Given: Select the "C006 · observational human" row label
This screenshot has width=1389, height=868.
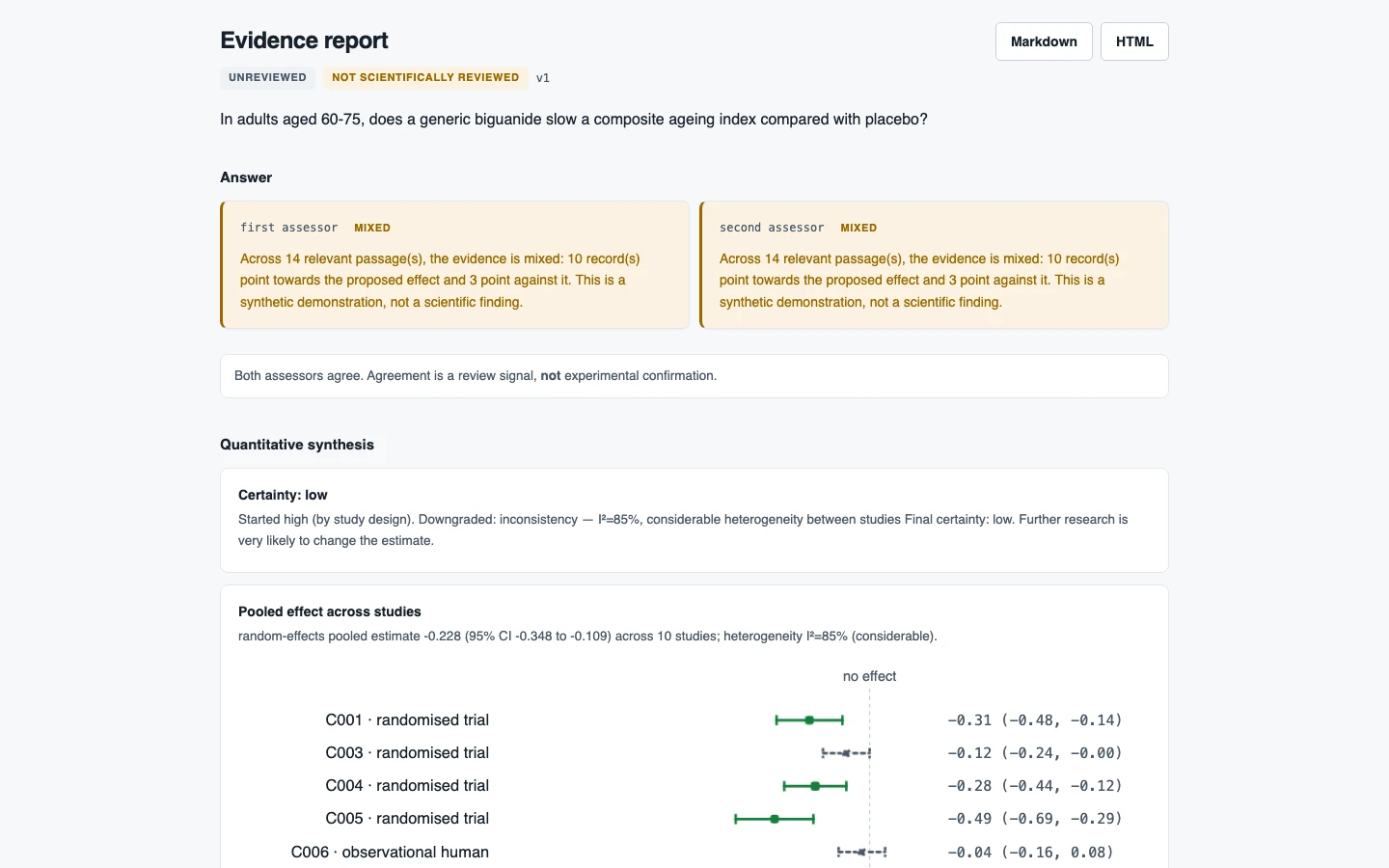Looking at the screenshot, I should pos(390,853).
